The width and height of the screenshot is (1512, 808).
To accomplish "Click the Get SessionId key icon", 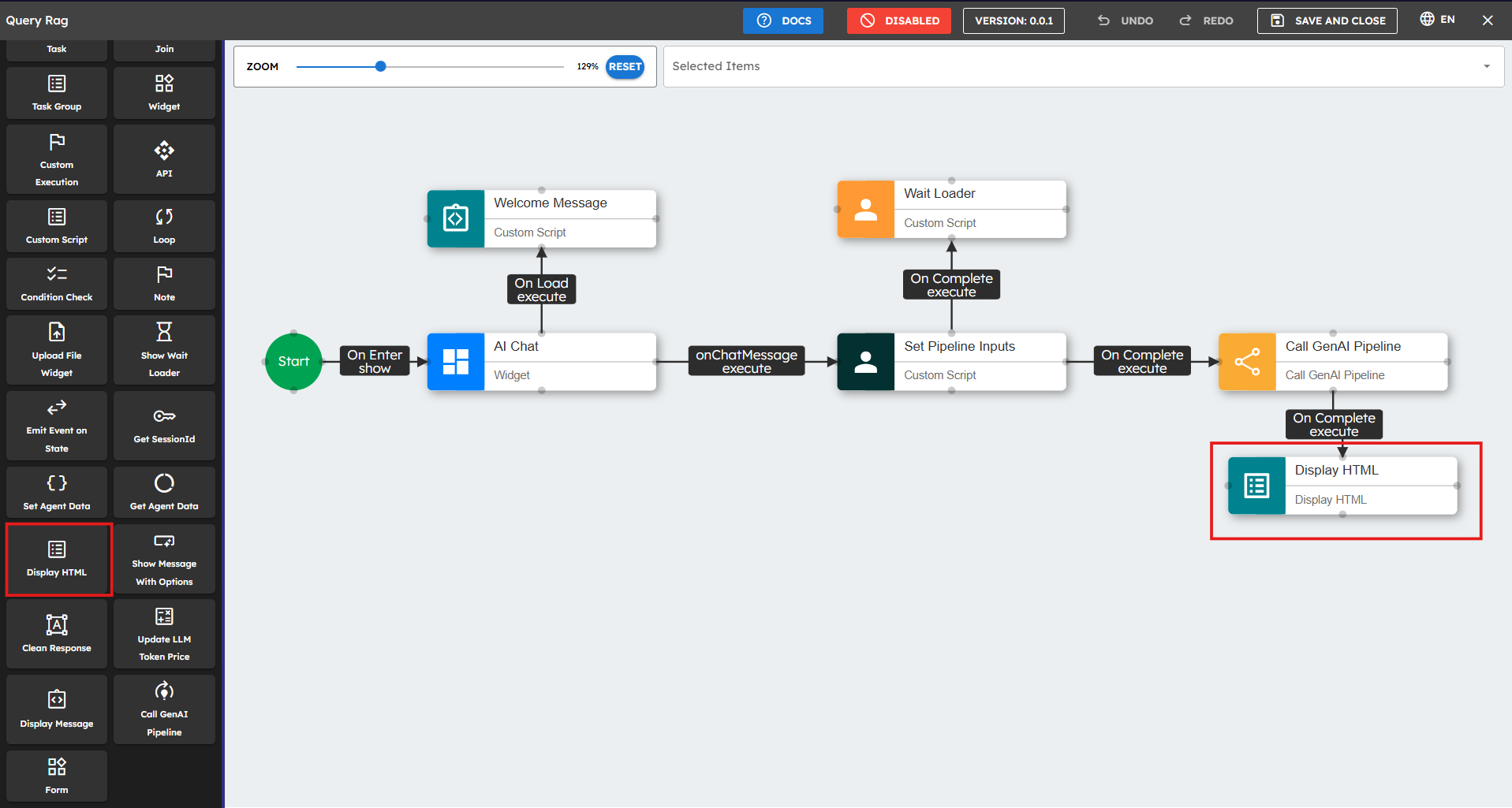I will pos(164,416).
